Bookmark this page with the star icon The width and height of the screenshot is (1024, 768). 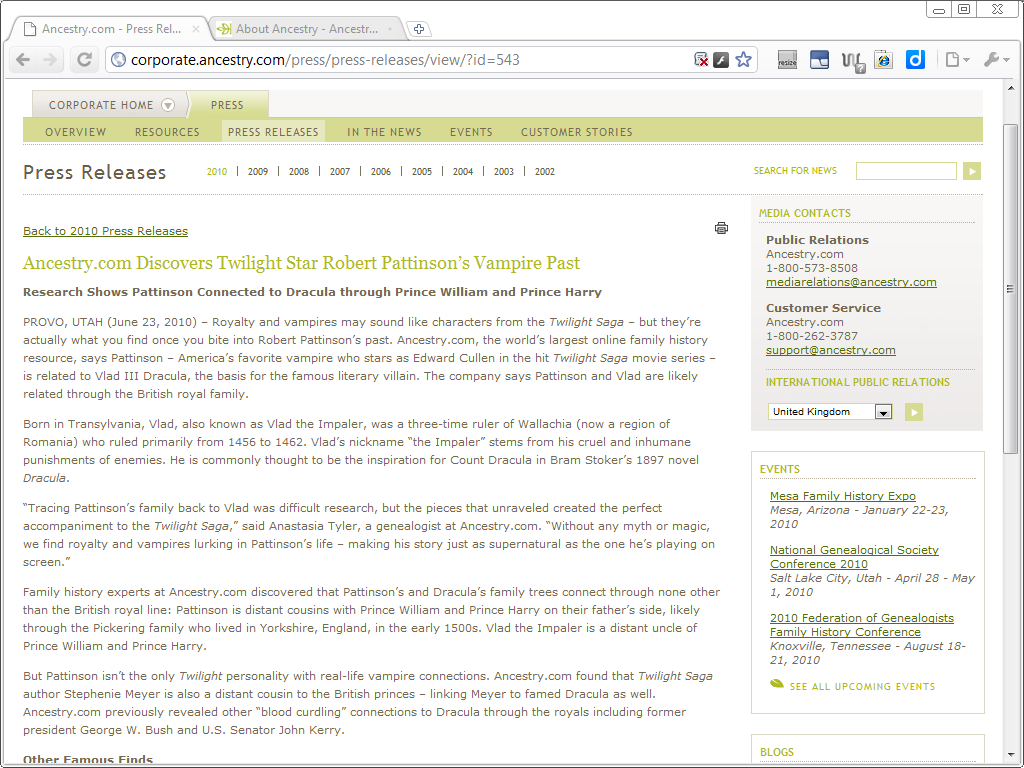[743, 60]
